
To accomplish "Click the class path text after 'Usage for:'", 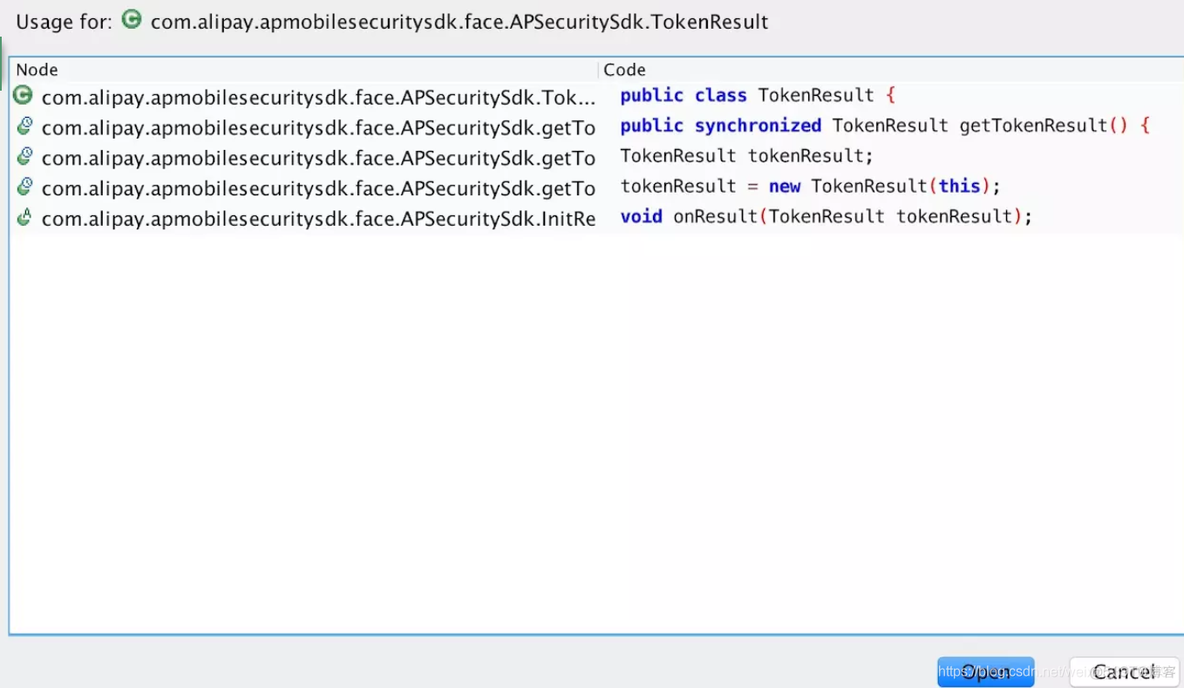I will 459,22.
